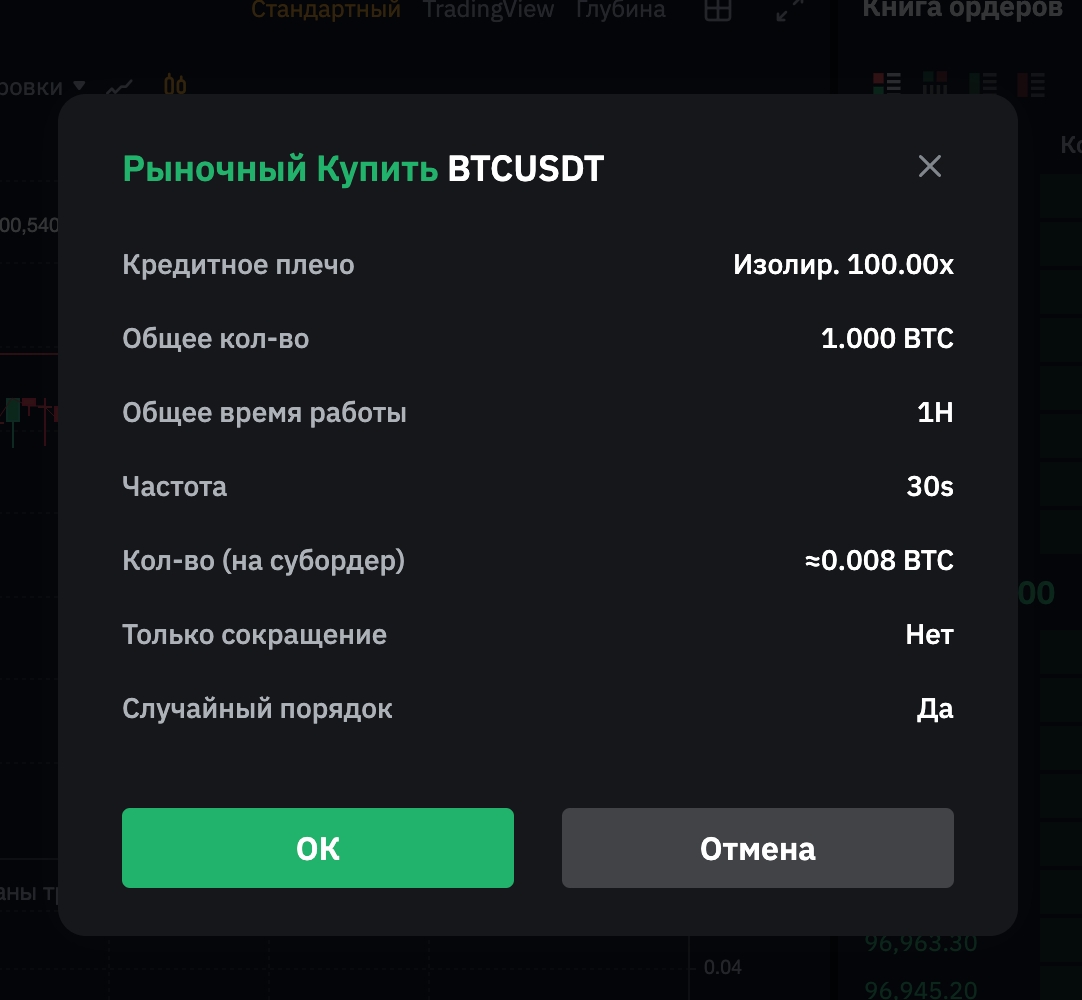Select the Глубина depth tab
Viewport: 1082px width, 1000px height.
tap(620, 11)
